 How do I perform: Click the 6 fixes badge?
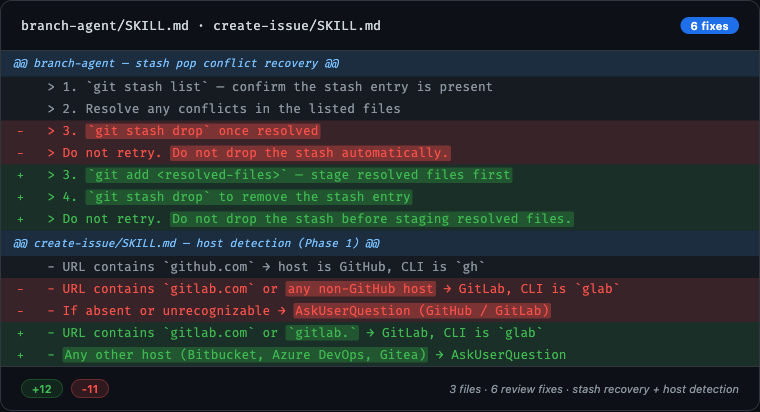[709, 26]
